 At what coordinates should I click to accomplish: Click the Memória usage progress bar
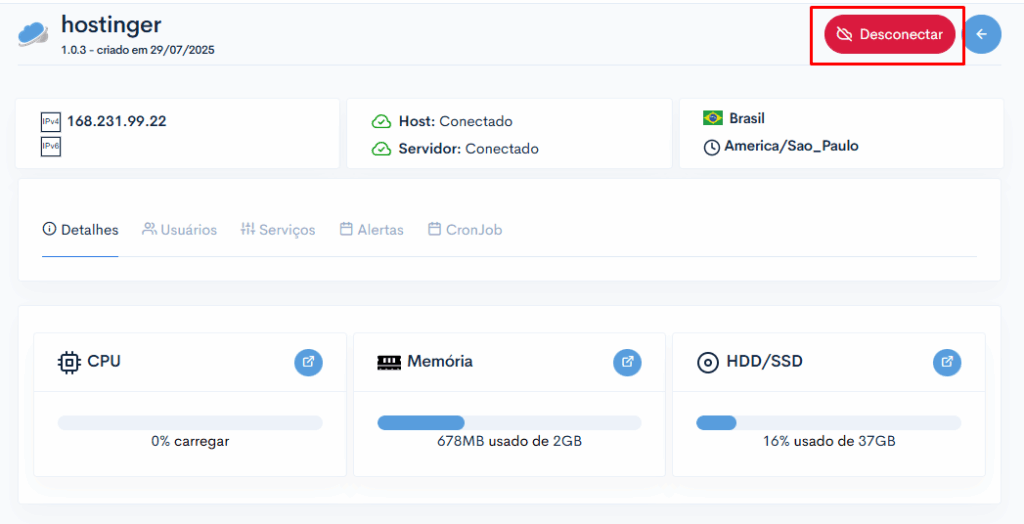[x=509, y=423]
